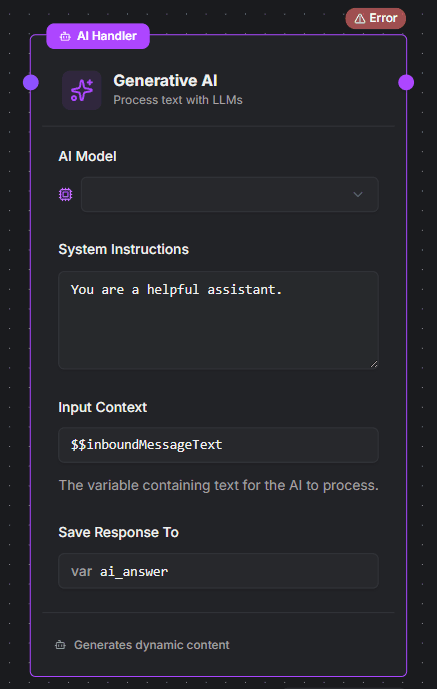
Task: Click the Process text with LLMs subtitle
Action: (178, 100)
